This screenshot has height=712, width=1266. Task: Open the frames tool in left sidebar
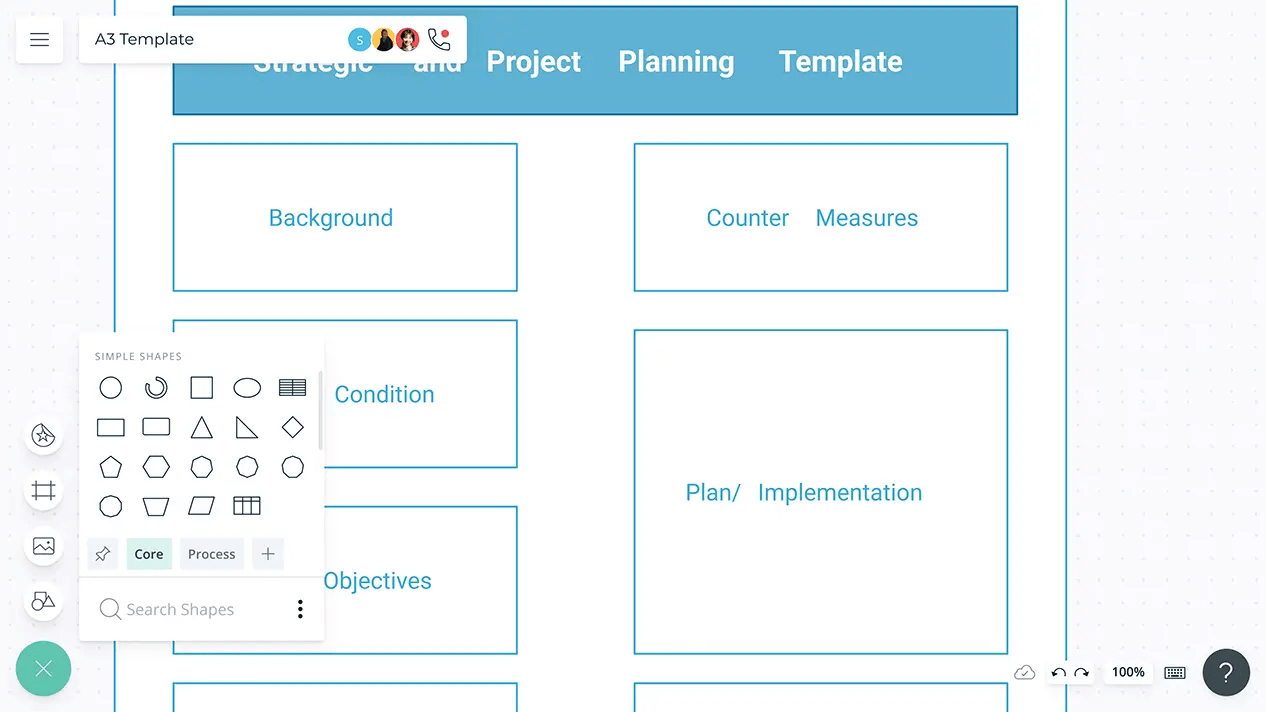[x=43, y=491]
